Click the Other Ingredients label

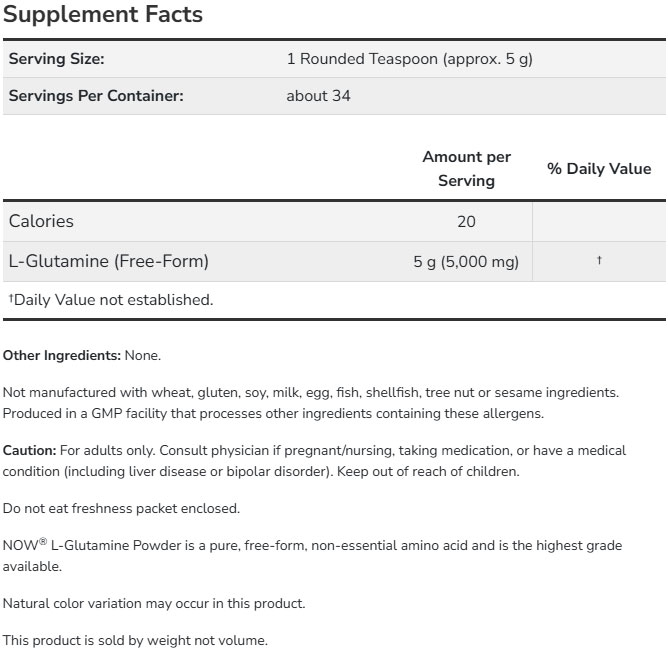[x=62, y=355]
